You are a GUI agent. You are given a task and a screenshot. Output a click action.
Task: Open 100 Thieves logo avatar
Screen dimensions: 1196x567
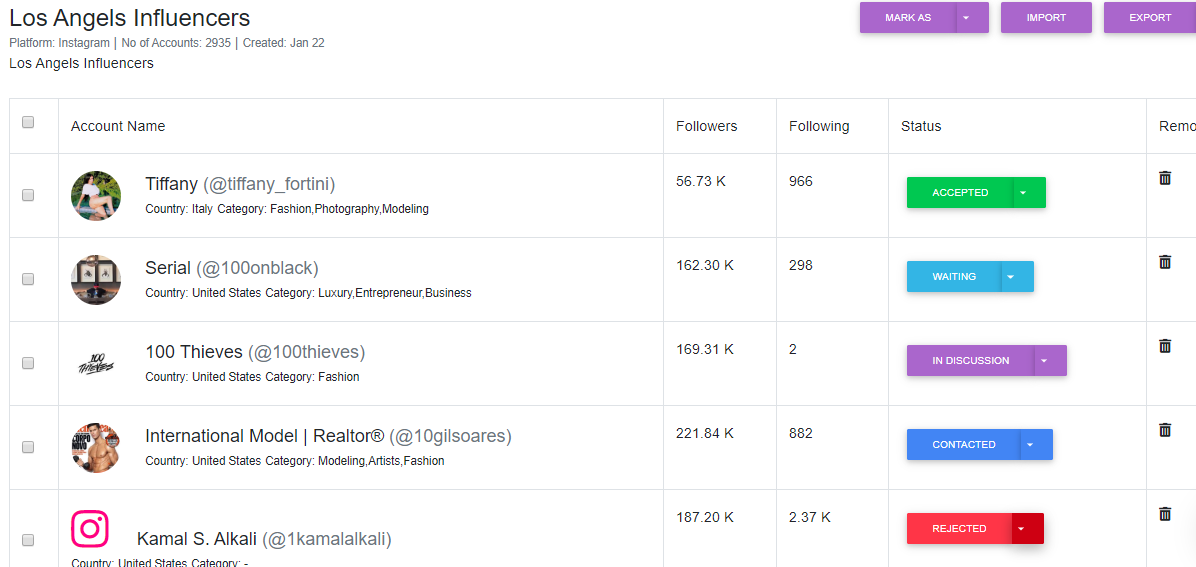96,364
